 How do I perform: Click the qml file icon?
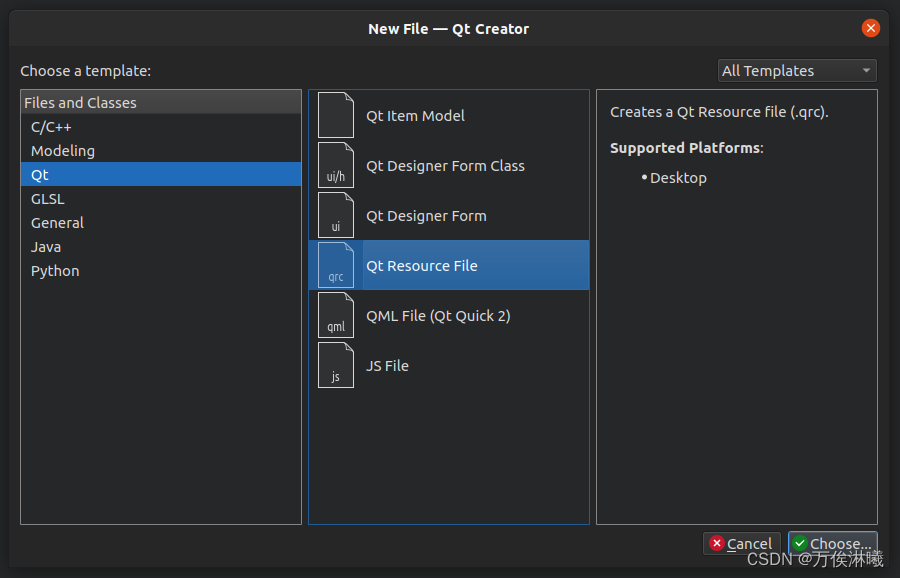tap(336, 315)
